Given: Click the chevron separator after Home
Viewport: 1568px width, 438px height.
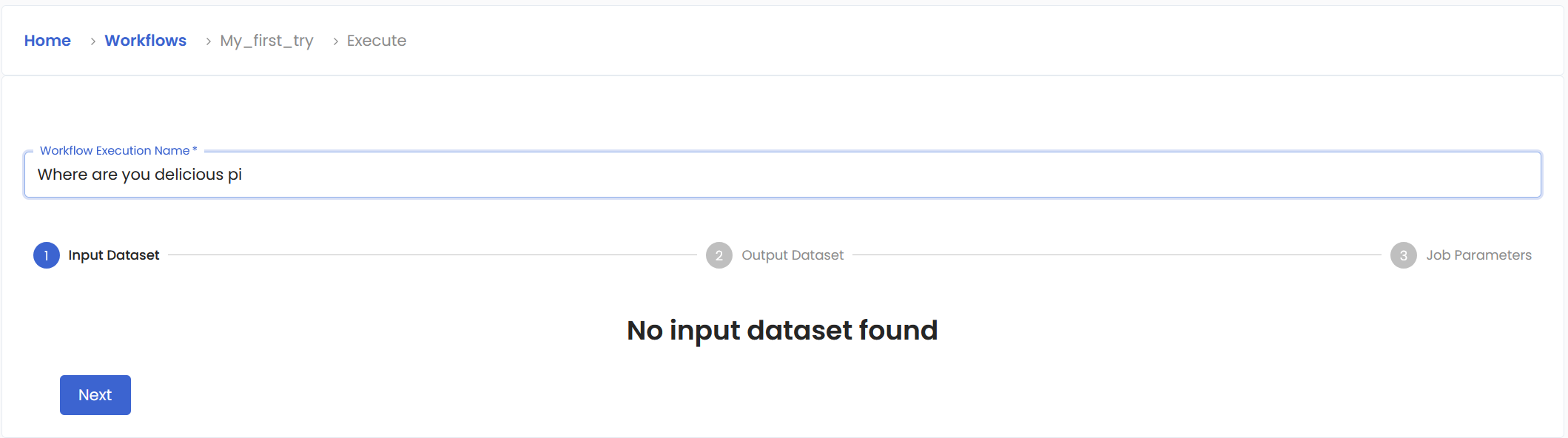Looking at the screenshot, I should click(92, 41).
